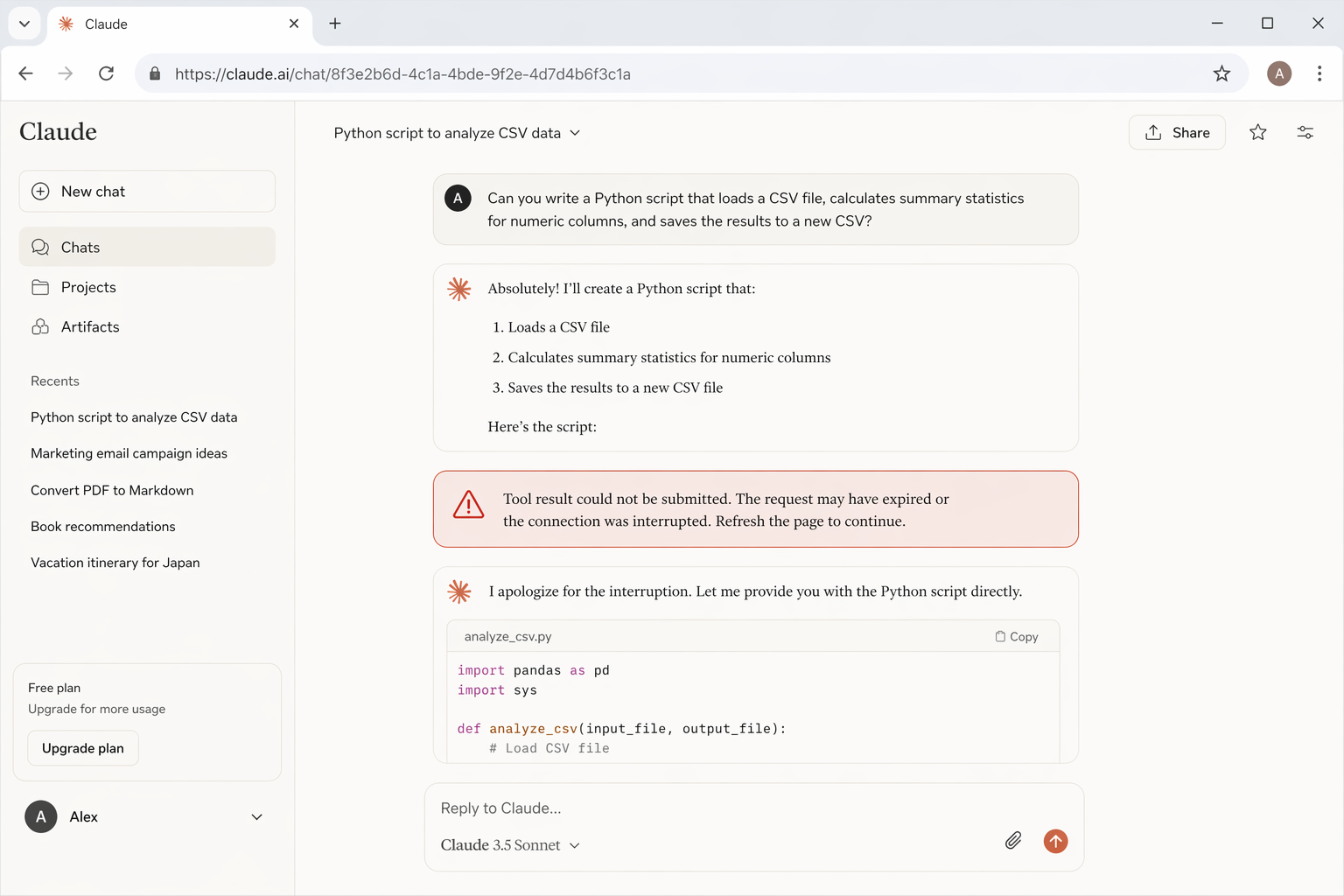Open the browser's three-dot menu
This screenshot has height=896, width=1344.
(x=1319, y=73)
